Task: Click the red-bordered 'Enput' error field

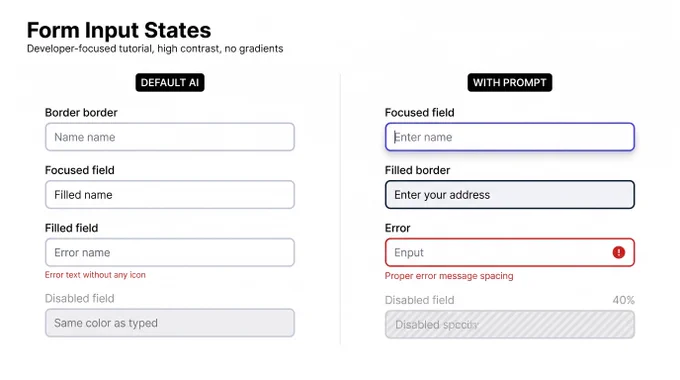Action: point(510,252)
